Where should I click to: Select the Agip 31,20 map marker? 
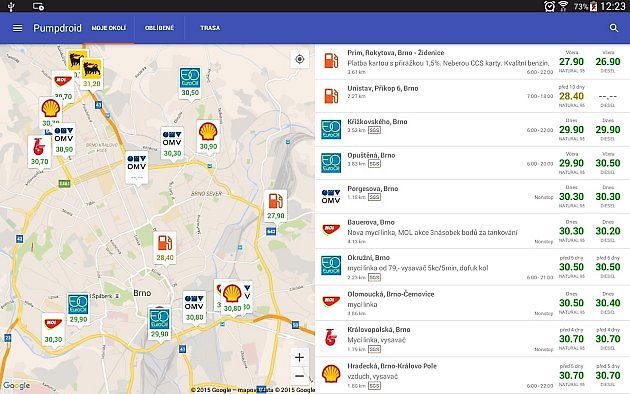[92, 74]
